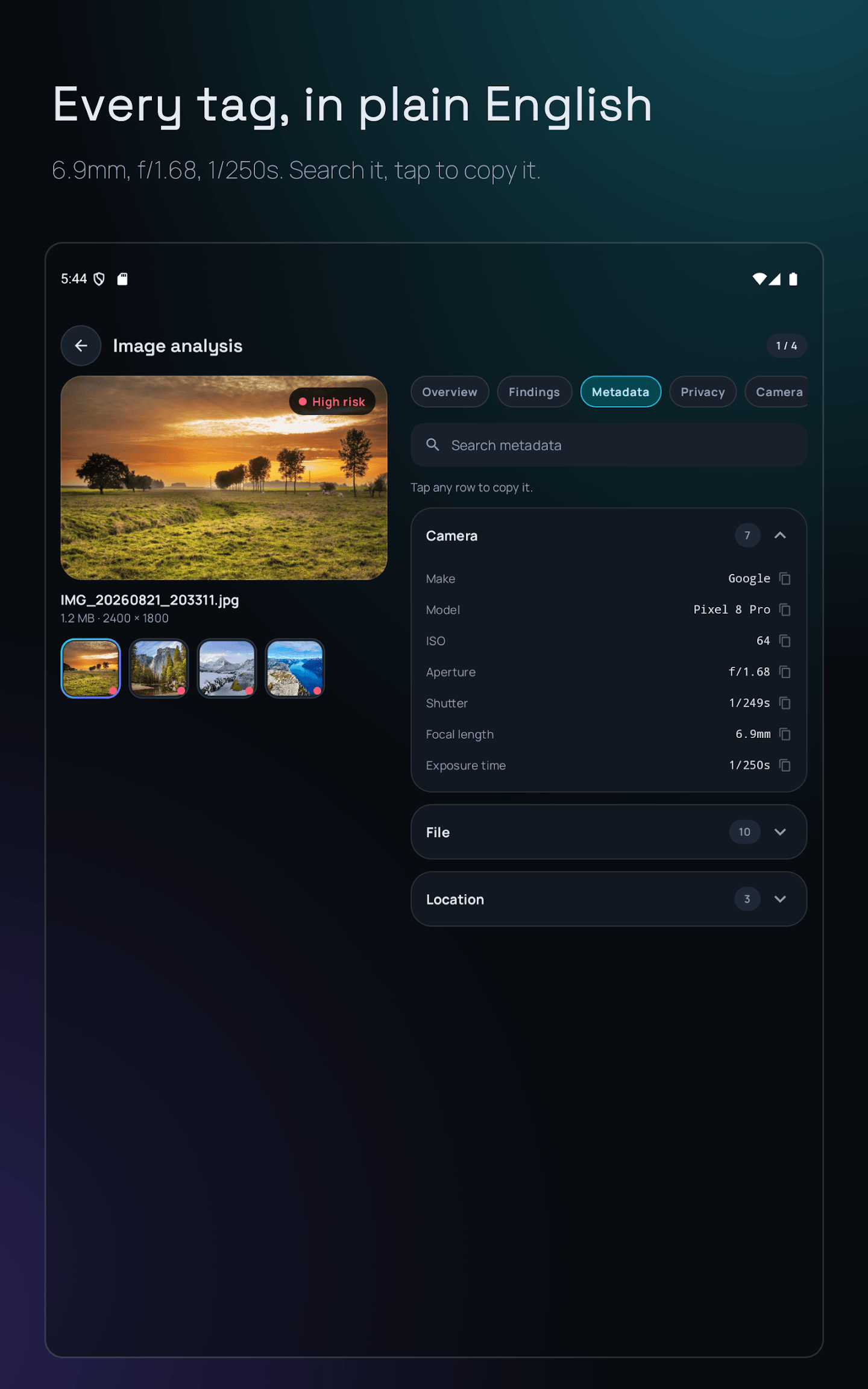Tap the shield icon in status bar
Viewport: 868px width, 1389px height.
(99, 279)
